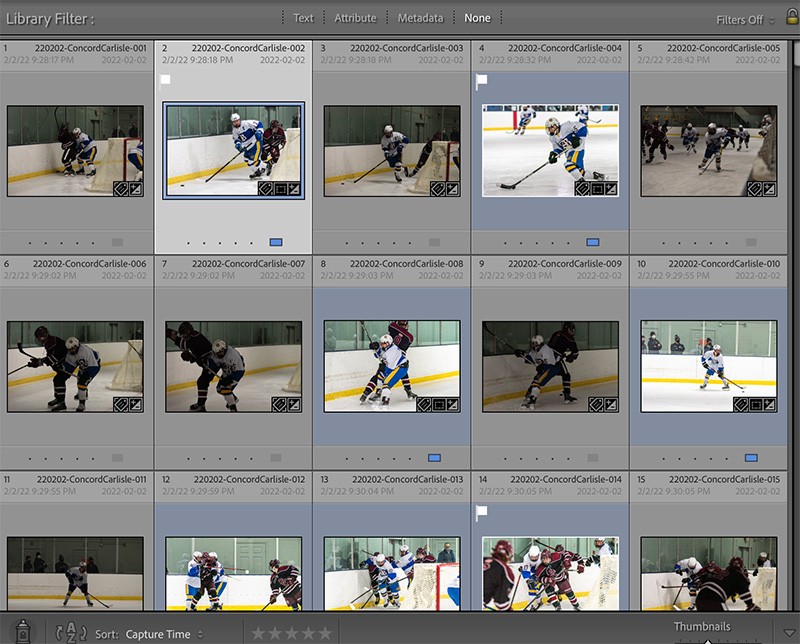
Task: Open the Sort Capture Time dropdown
Action: tap(164, 634)
